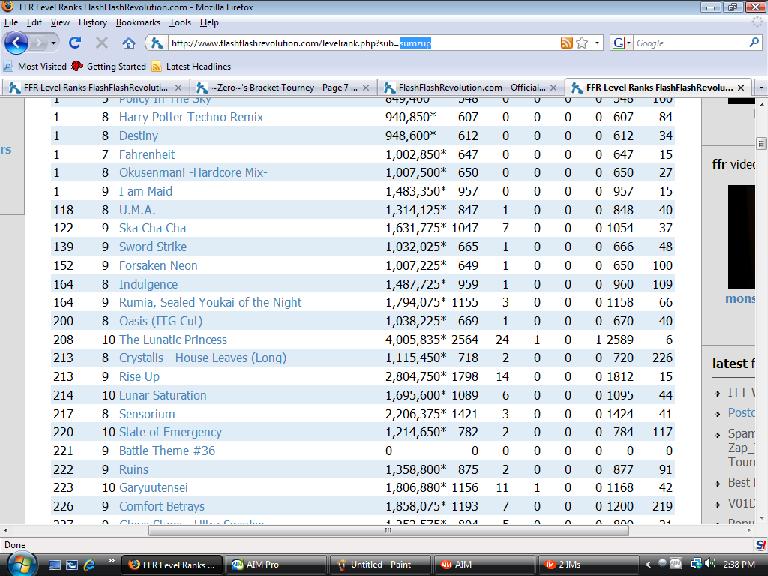Click the horizontal scrollbar thumb
768x576 pixels.
click(x=388, y=530)
